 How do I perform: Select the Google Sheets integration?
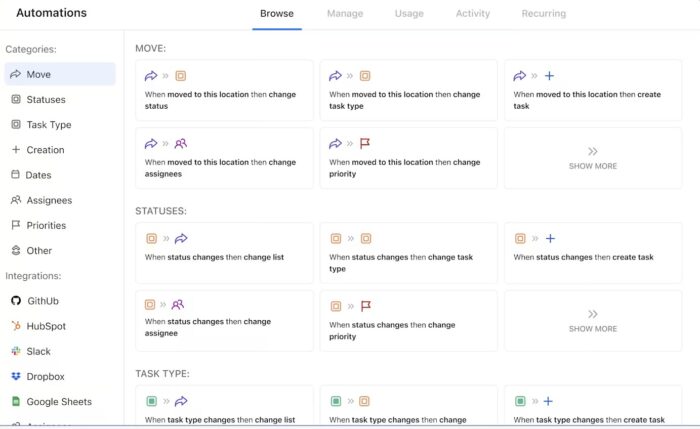point(59,402)
